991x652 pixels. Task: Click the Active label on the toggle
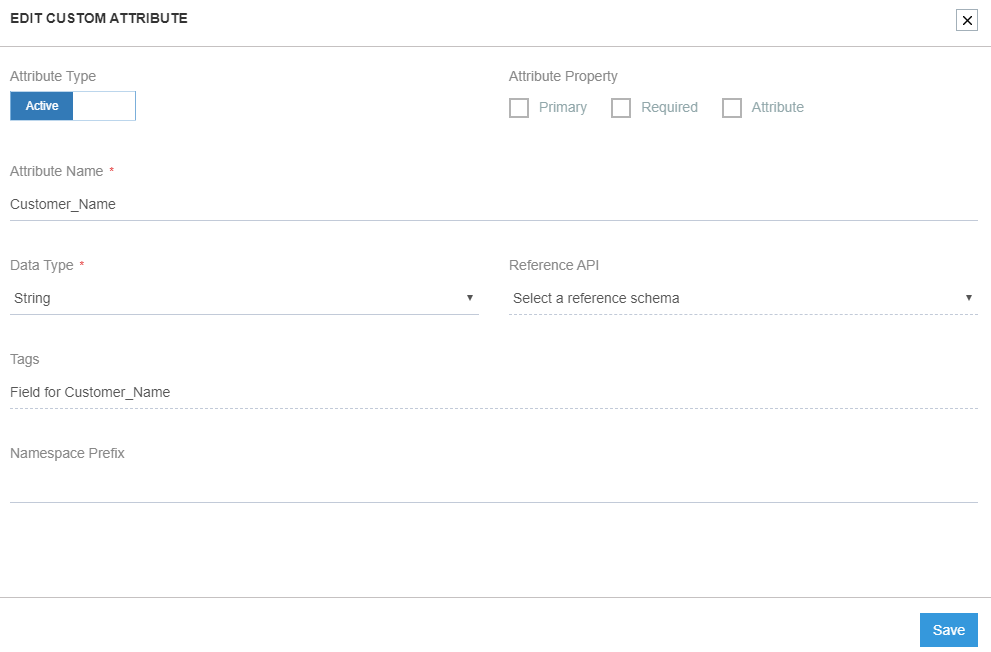click(x=41, y=105)
